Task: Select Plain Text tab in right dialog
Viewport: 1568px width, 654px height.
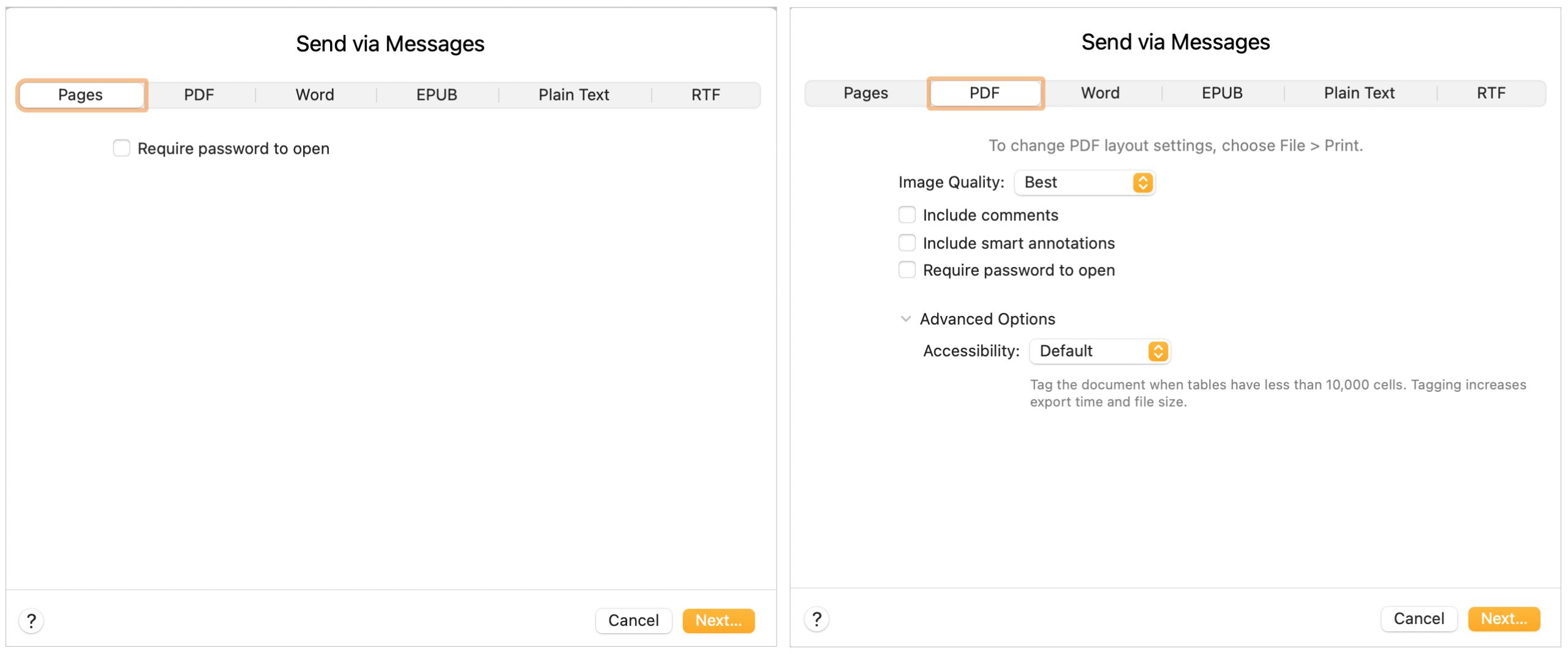Action: (x=1359, y=93)
